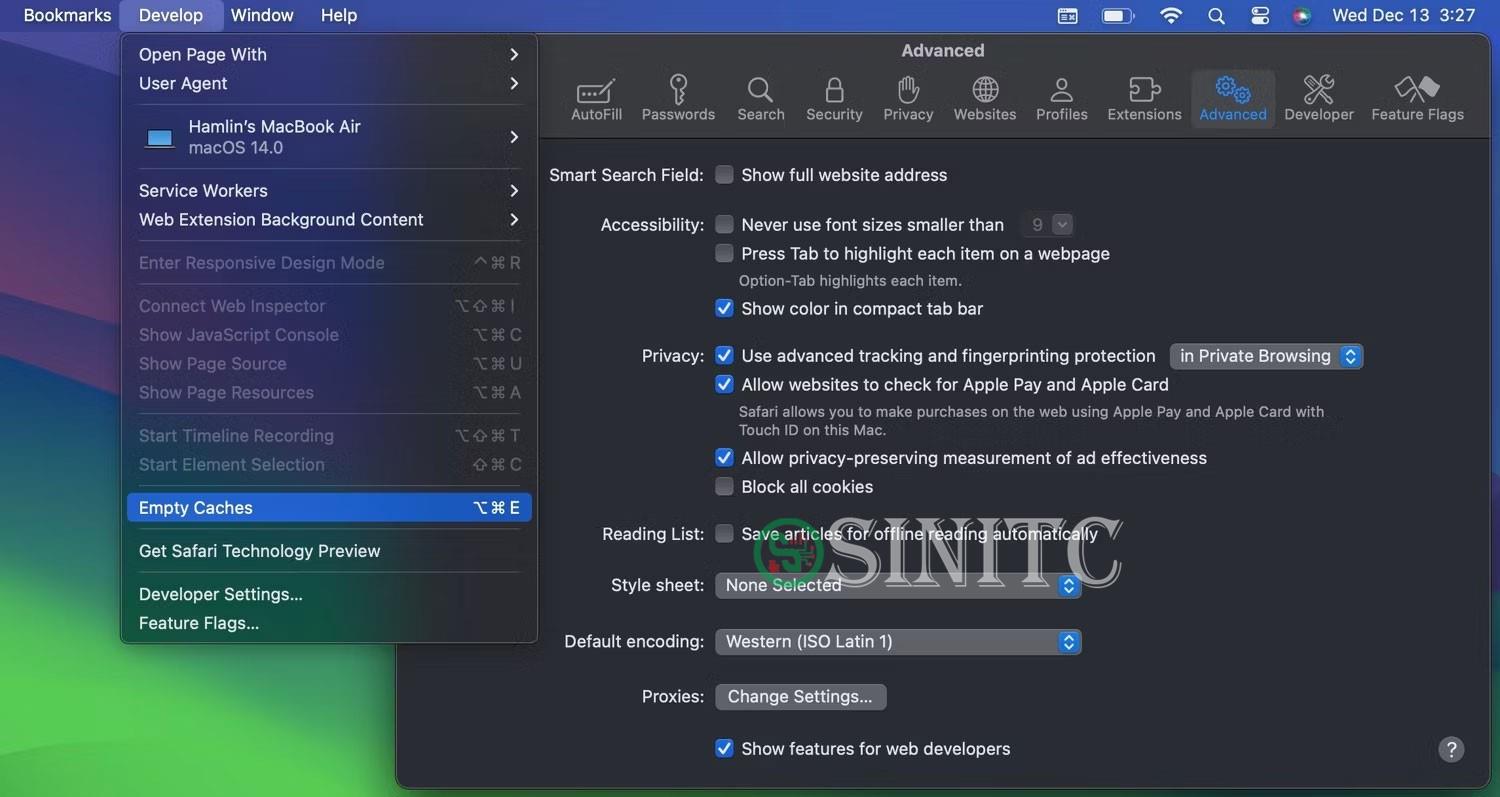Image resolution: width=1500 pixels, height=797 pixels.
Task: Open the Default encoding Western dropdown
Action: 898,642
